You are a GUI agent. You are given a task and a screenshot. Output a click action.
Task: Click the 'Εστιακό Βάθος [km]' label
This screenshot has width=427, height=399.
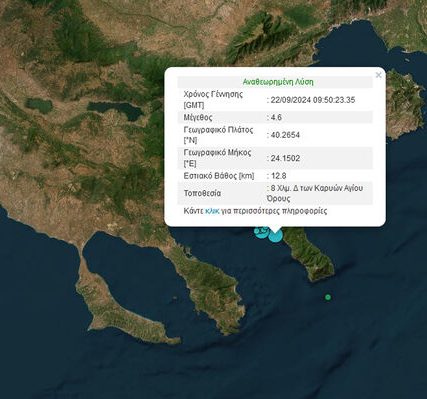(219, 176)
